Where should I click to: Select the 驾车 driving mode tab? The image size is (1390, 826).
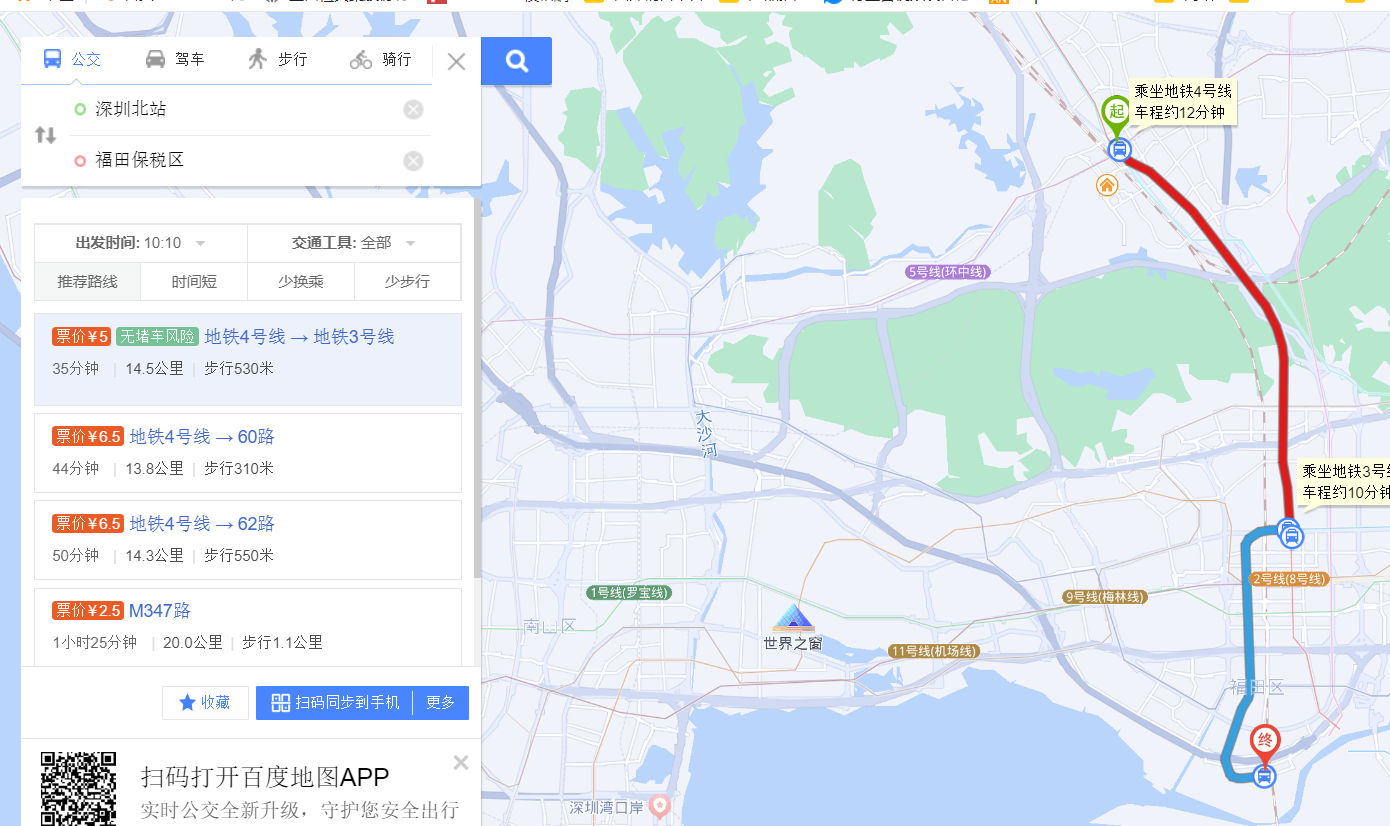tap(175, 60)
